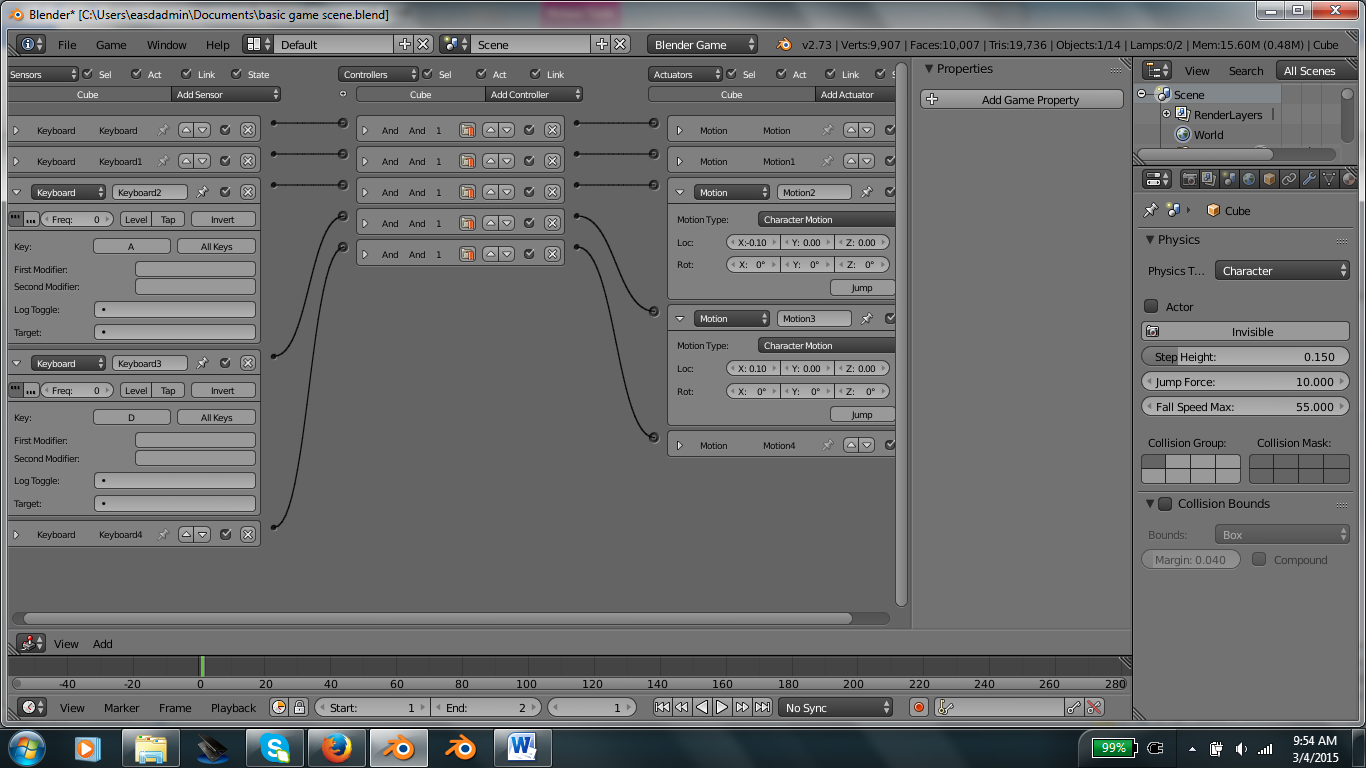Move the Keyboard1 sensor down
Screen dimensions: 1366x768
point(202,161)
